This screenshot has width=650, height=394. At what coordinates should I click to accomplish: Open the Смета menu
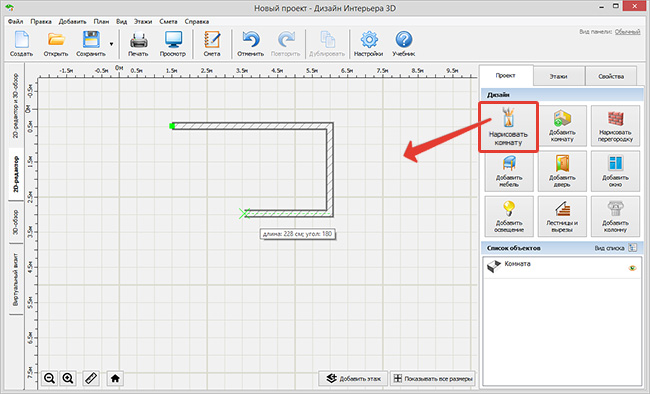point(168,21)
